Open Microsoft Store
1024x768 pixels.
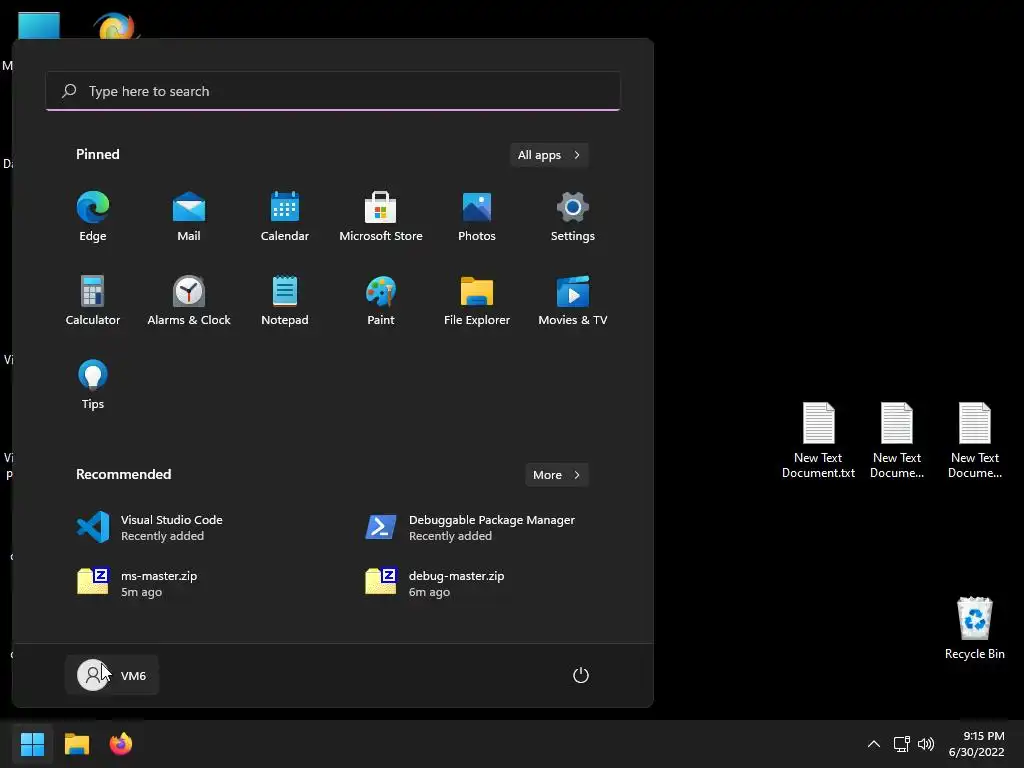click(381, 217)
